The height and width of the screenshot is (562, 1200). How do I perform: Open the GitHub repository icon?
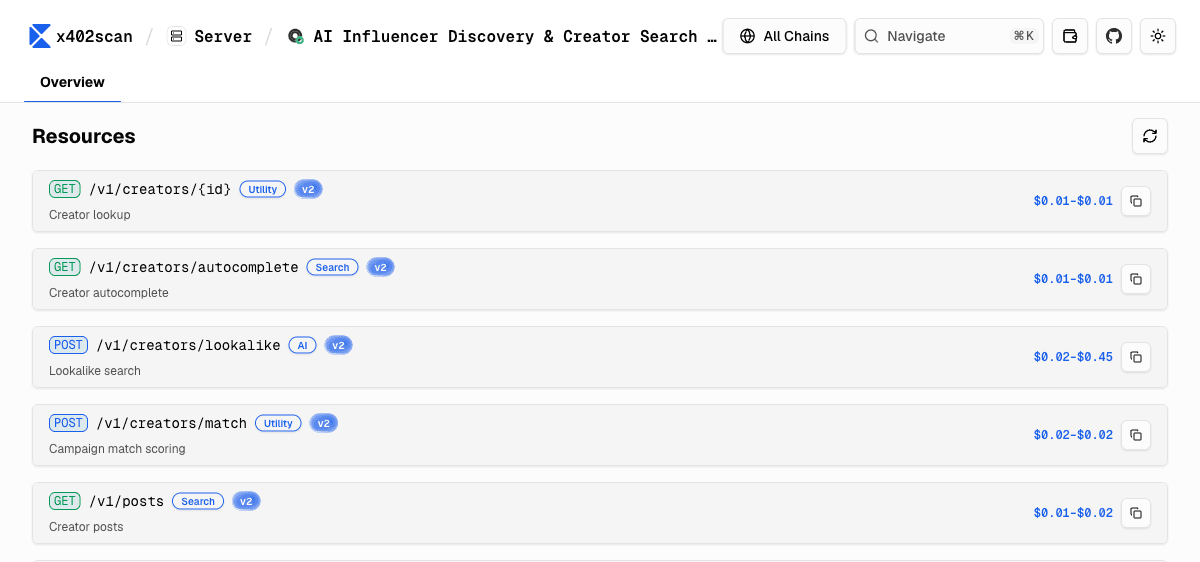point(1114,36)
